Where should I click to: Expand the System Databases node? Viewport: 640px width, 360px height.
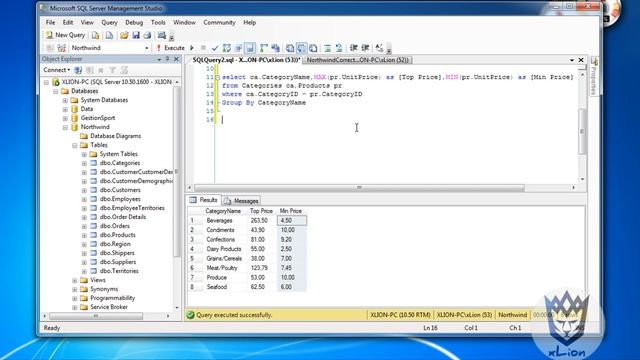(x=65, y=100)
